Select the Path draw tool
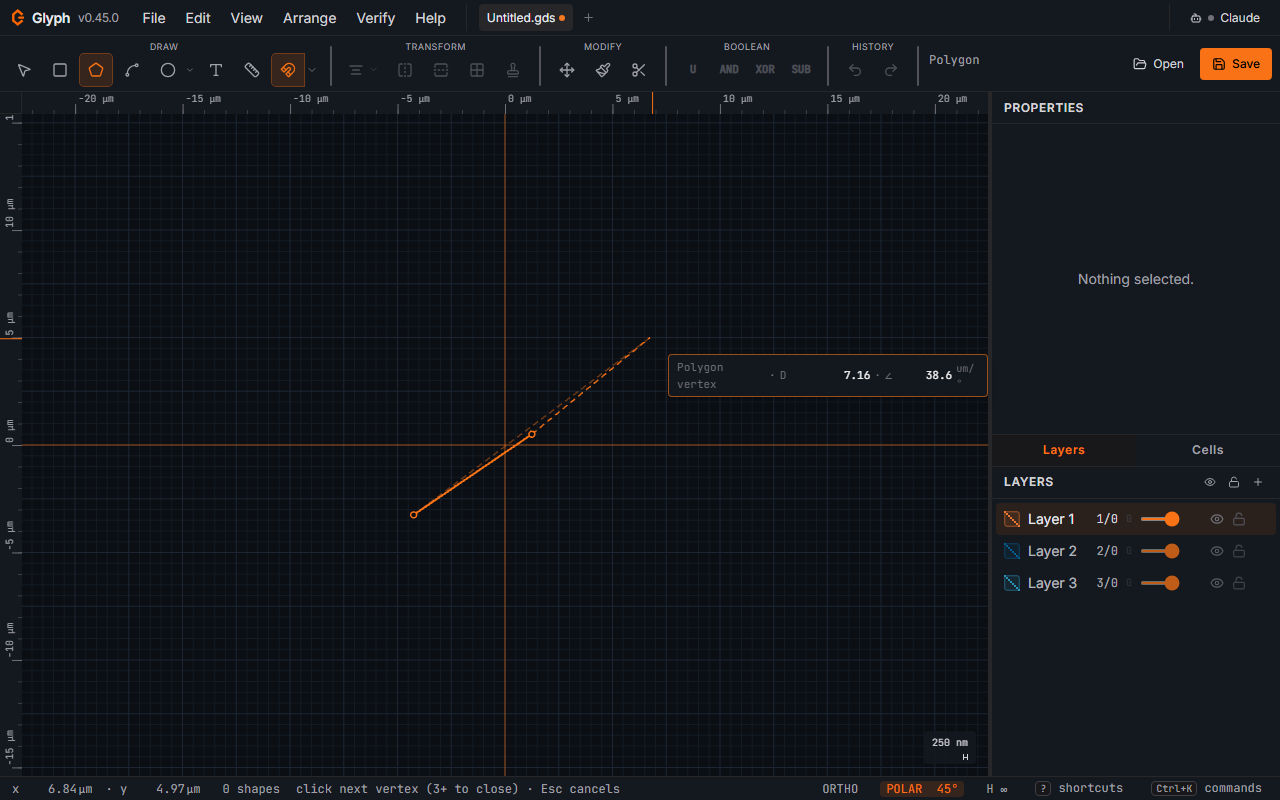The width and height of the screenshot is (1280, 800). [x=132, y=70]
